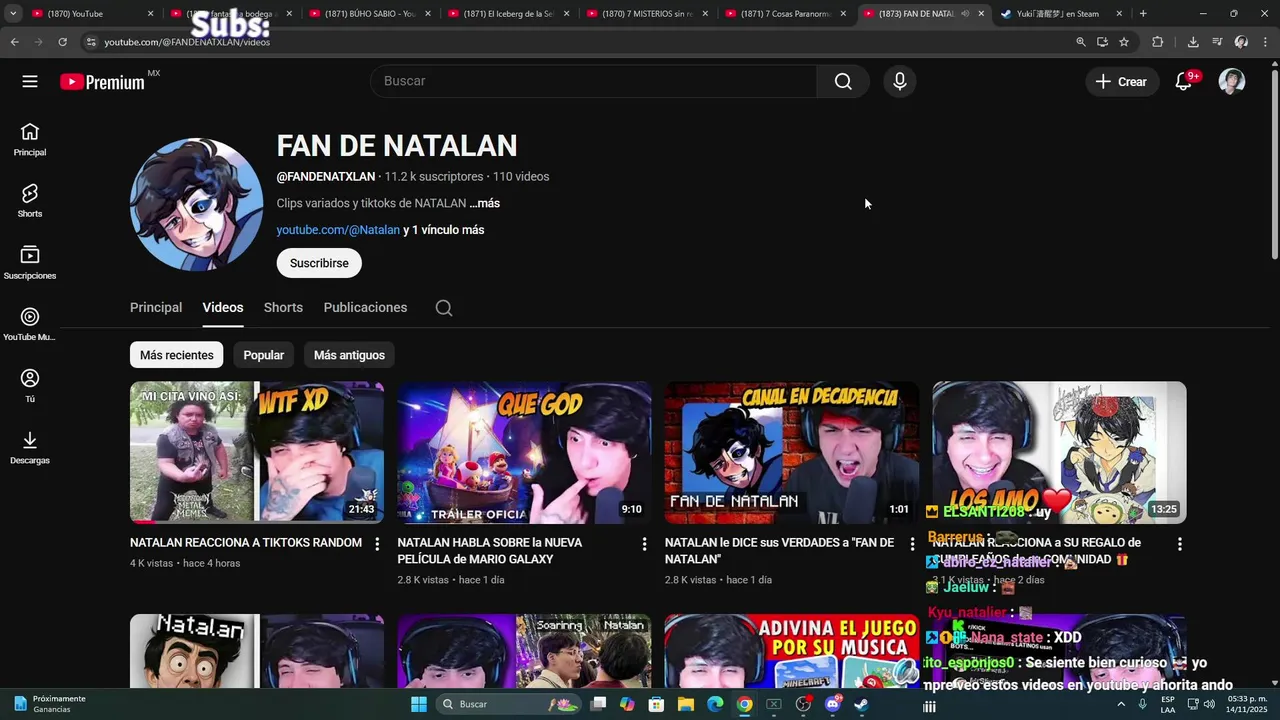
Task: Open CANAL EN DECADENCIA thumbnail
Action: 792,452
